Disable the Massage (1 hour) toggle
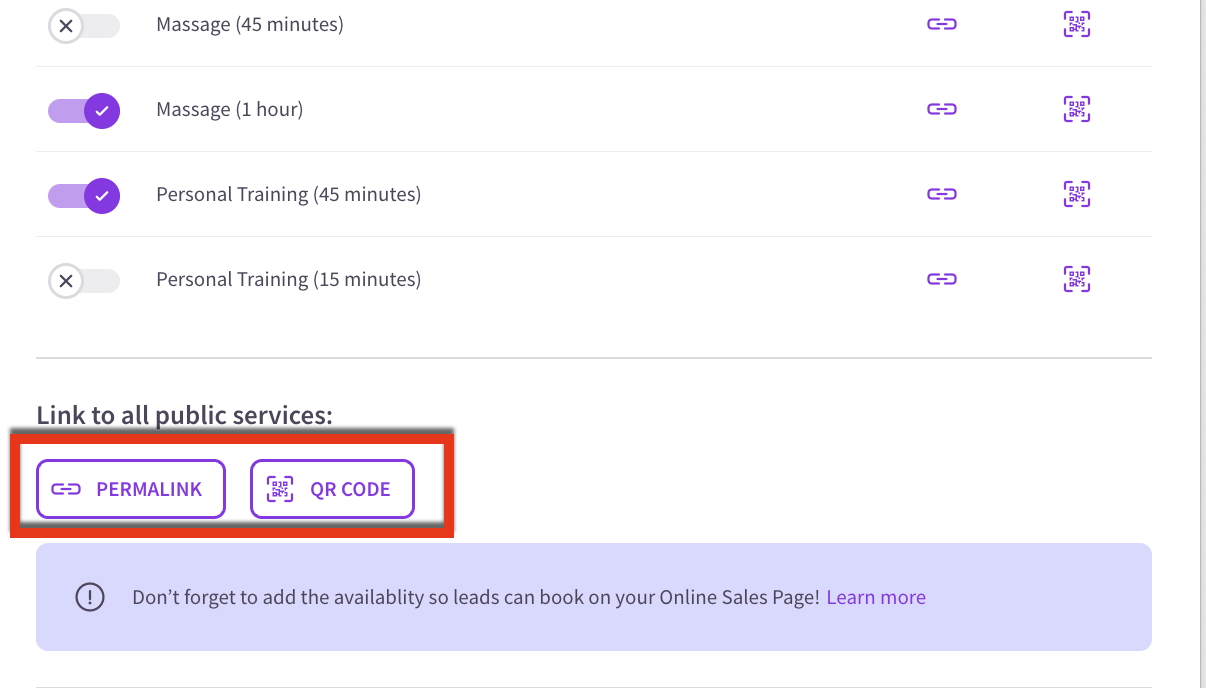This screenshot has width=1206, height=688. [84, 110]
